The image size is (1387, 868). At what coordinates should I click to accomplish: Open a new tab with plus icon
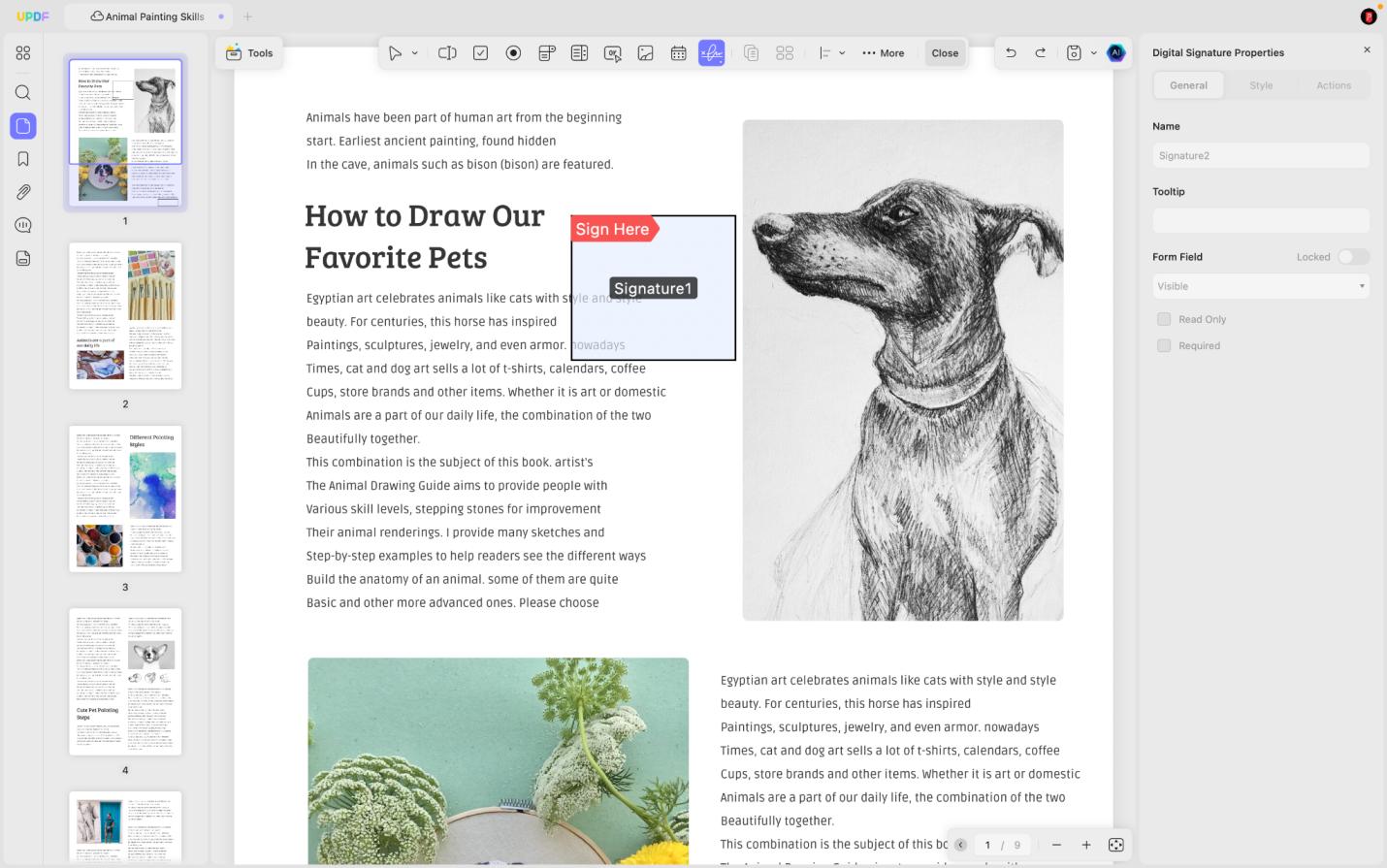coord(247,16)
